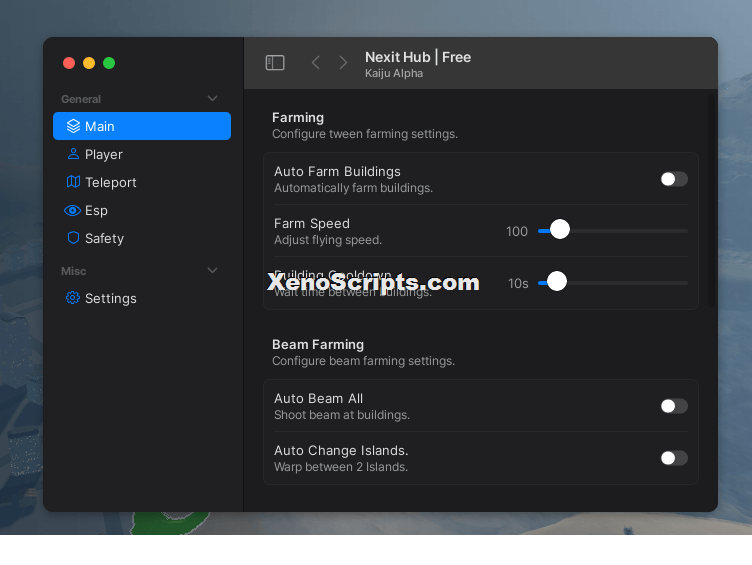Click 'Warp between 2 Islands.' description
The image size is (752, 565).
coord(341,467)
